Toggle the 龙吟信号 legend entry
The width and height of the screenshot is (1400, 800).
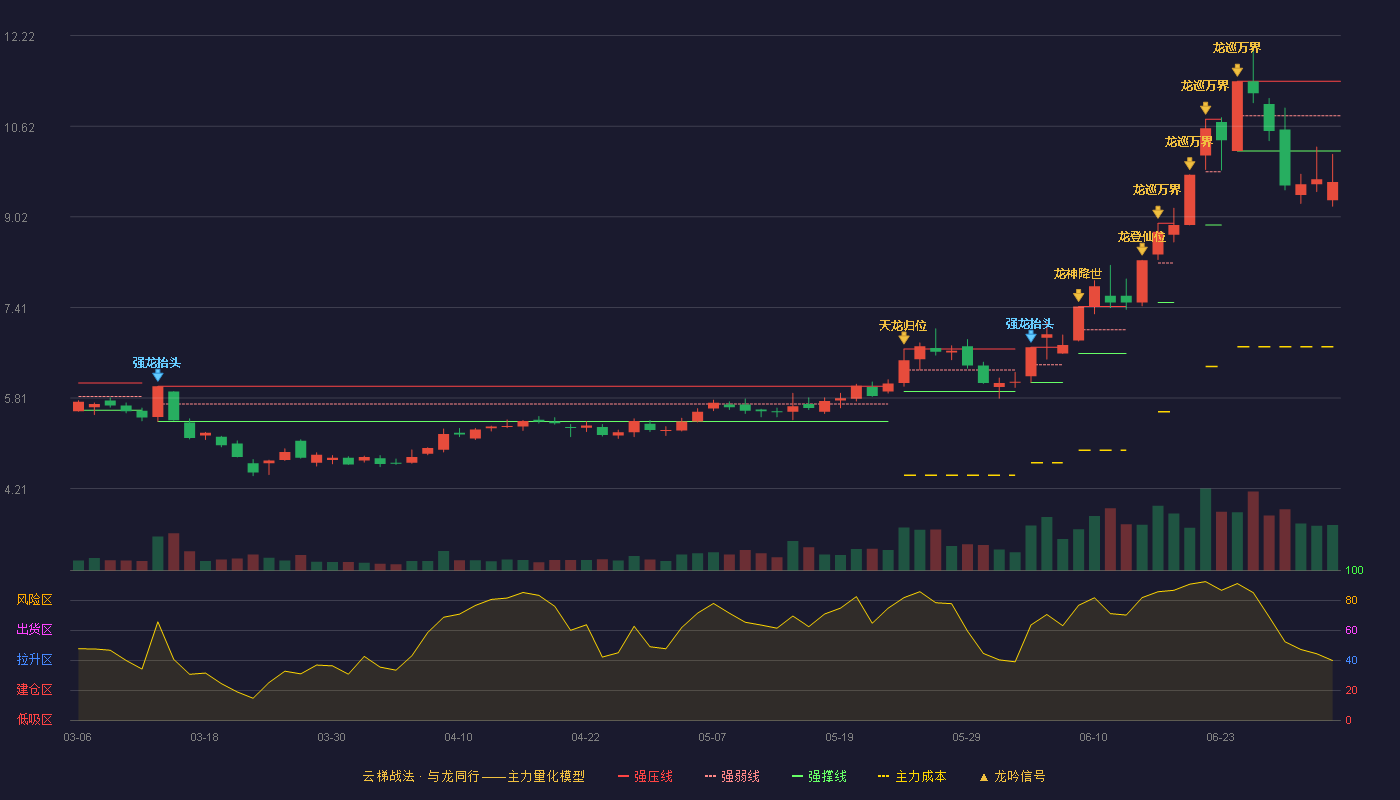pos(1012,776)
